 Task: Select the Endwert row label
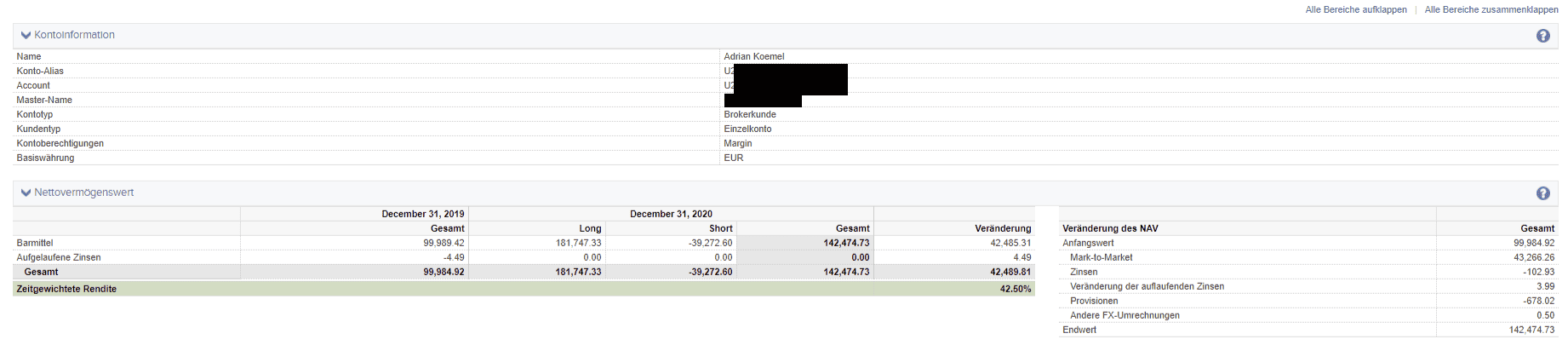(x=1079, y=331)
